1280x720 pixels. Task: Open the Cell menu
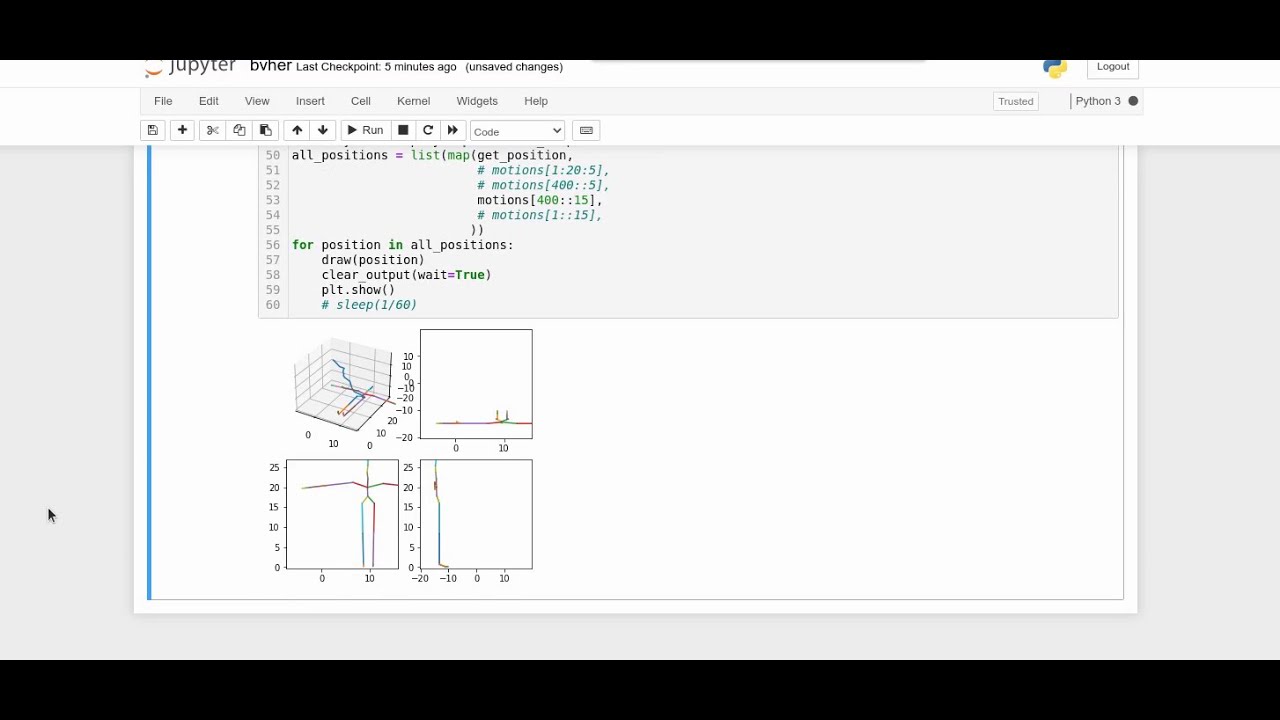click(x=361, y=101)
